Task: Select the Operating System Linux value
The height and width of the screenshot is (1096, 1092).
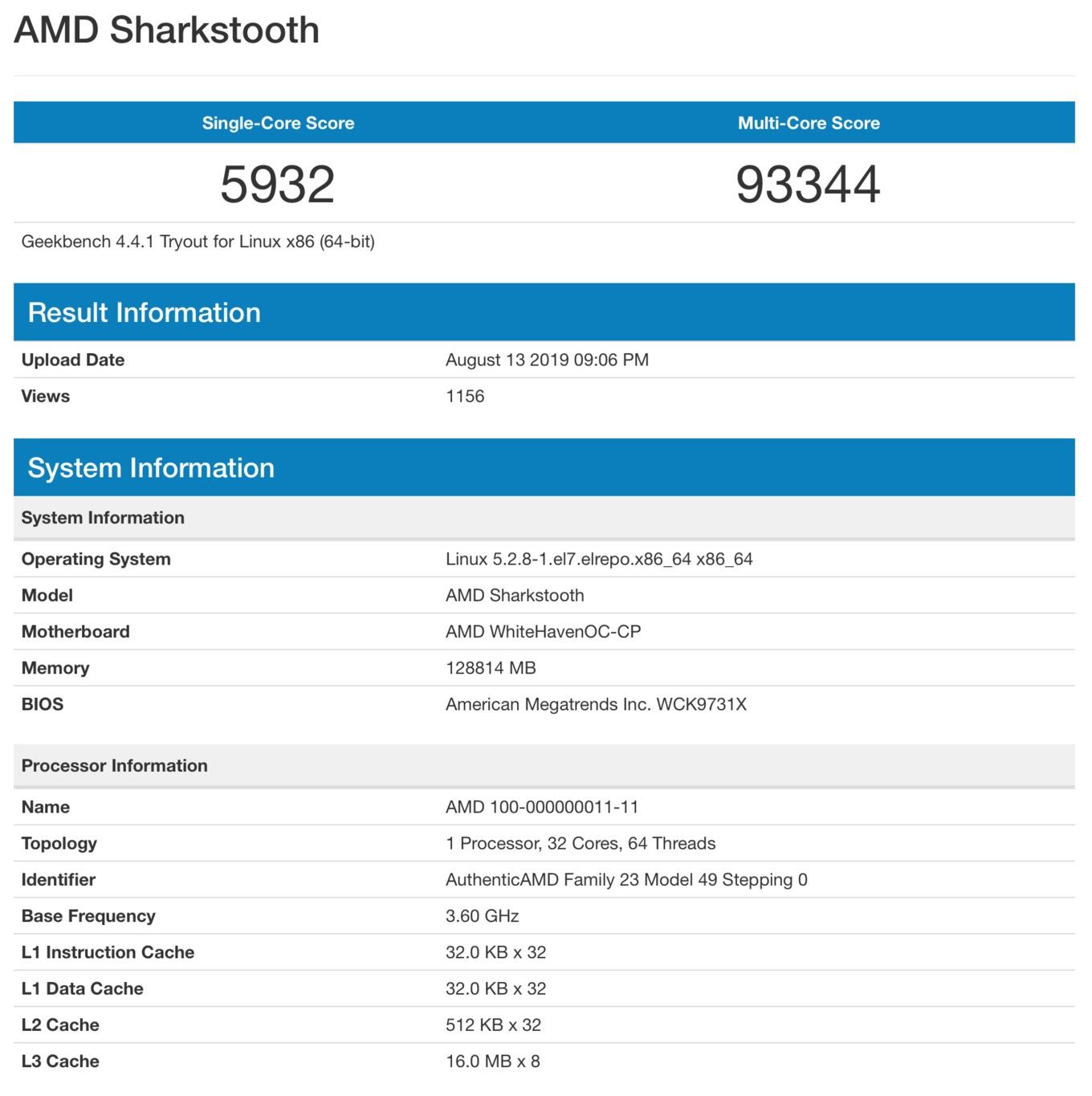Action: pyautogui.click(x=599, y=559)
